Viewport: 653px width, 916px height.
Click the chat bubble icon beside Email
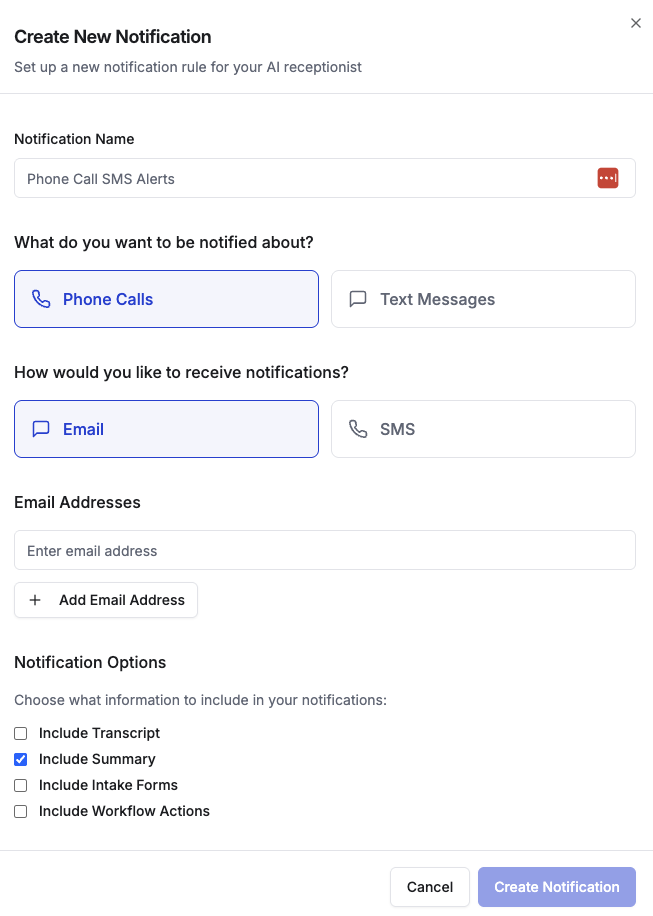point(41,429)
